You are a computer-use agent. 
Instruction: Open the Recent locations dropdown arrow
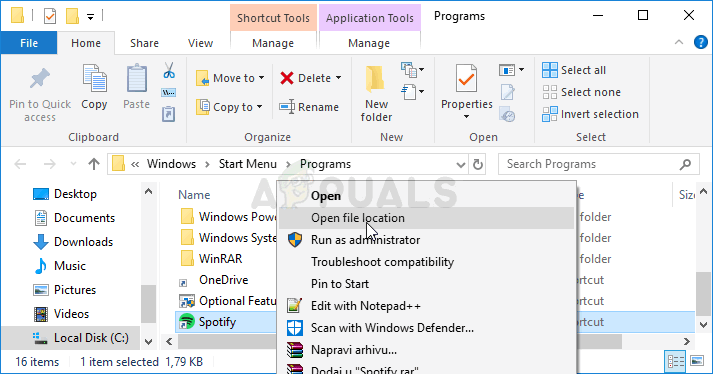73,164
